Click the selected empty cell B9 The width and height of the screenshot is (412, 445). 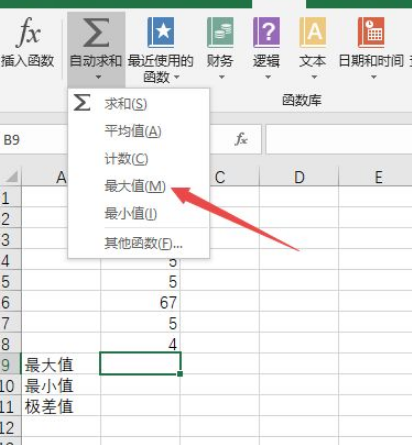coord(140,364)
